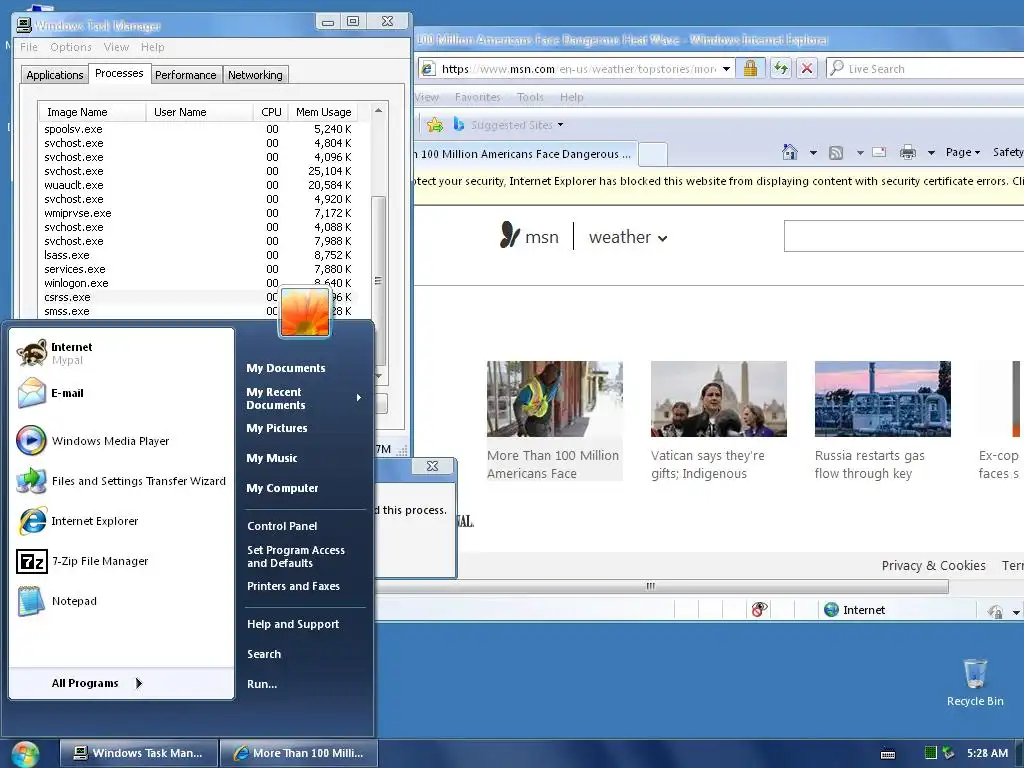Launch Windows Media Player
The image size is (1024, 768).
click(x=121, y=441)
